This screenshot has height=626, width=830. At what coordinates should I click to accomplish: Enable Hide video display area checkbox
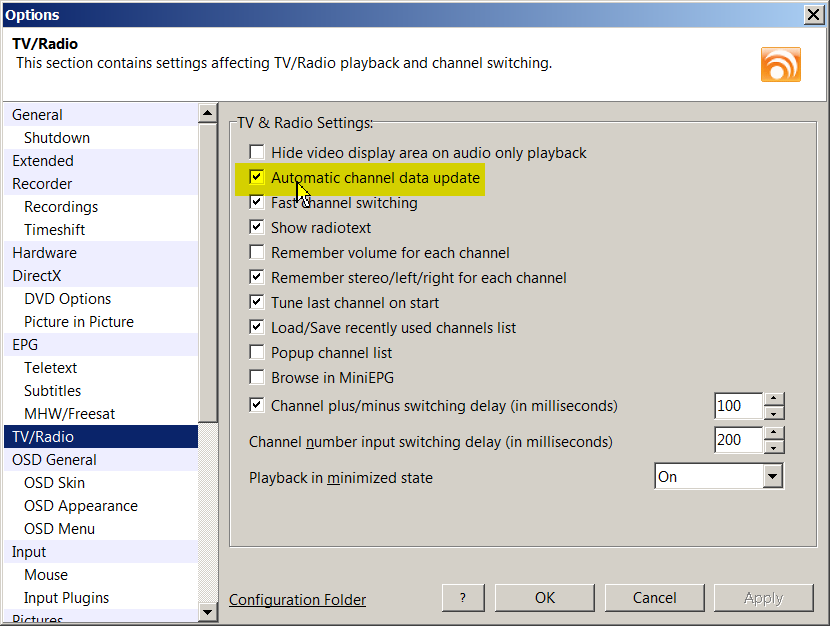(257, 153)
